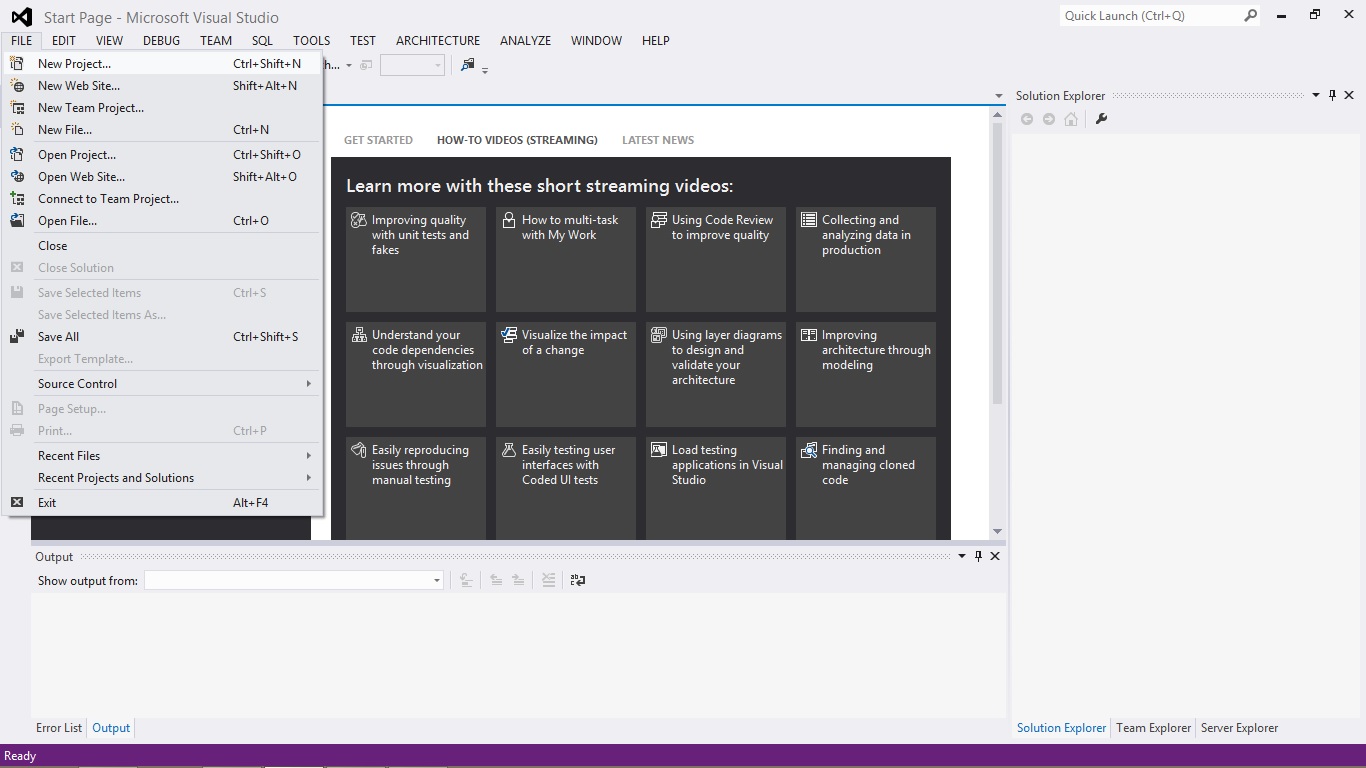Open the empty combo box in toolbar
This screenshot has width=1366, height=768.
click(x=412, y=65)
